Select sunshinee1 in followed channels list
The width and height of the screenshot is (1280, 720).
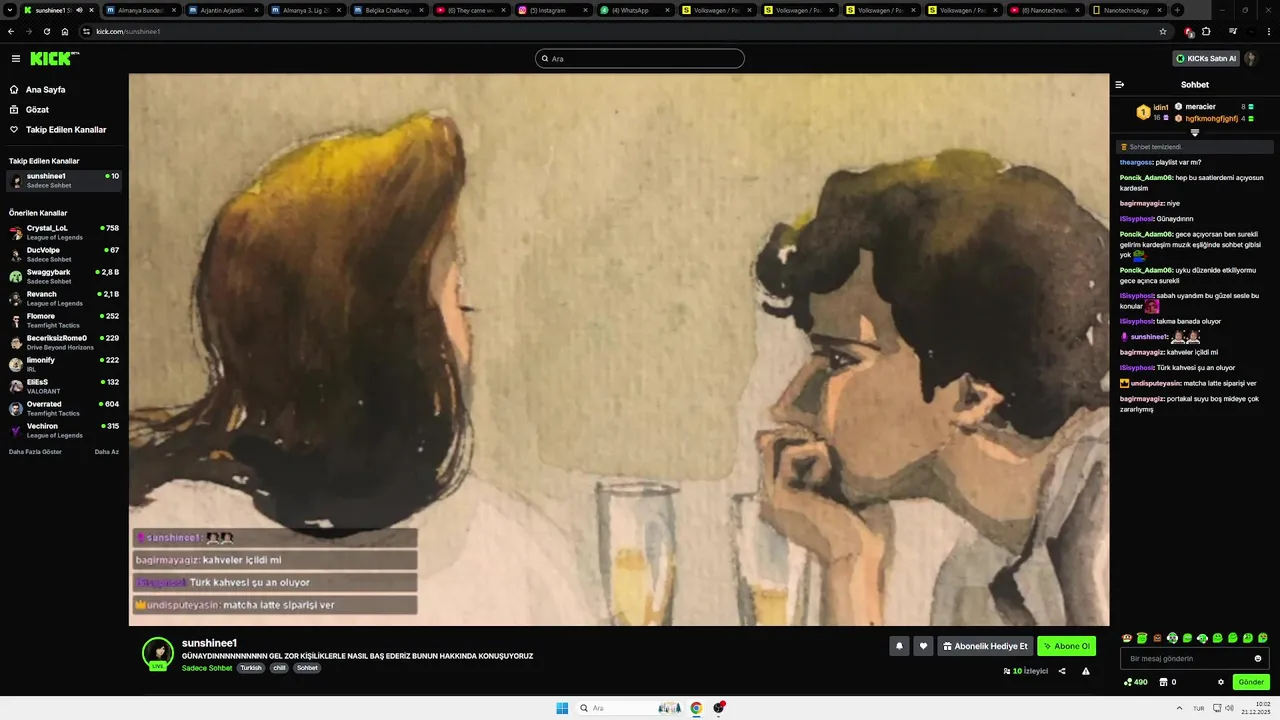(x=64, y=180)
